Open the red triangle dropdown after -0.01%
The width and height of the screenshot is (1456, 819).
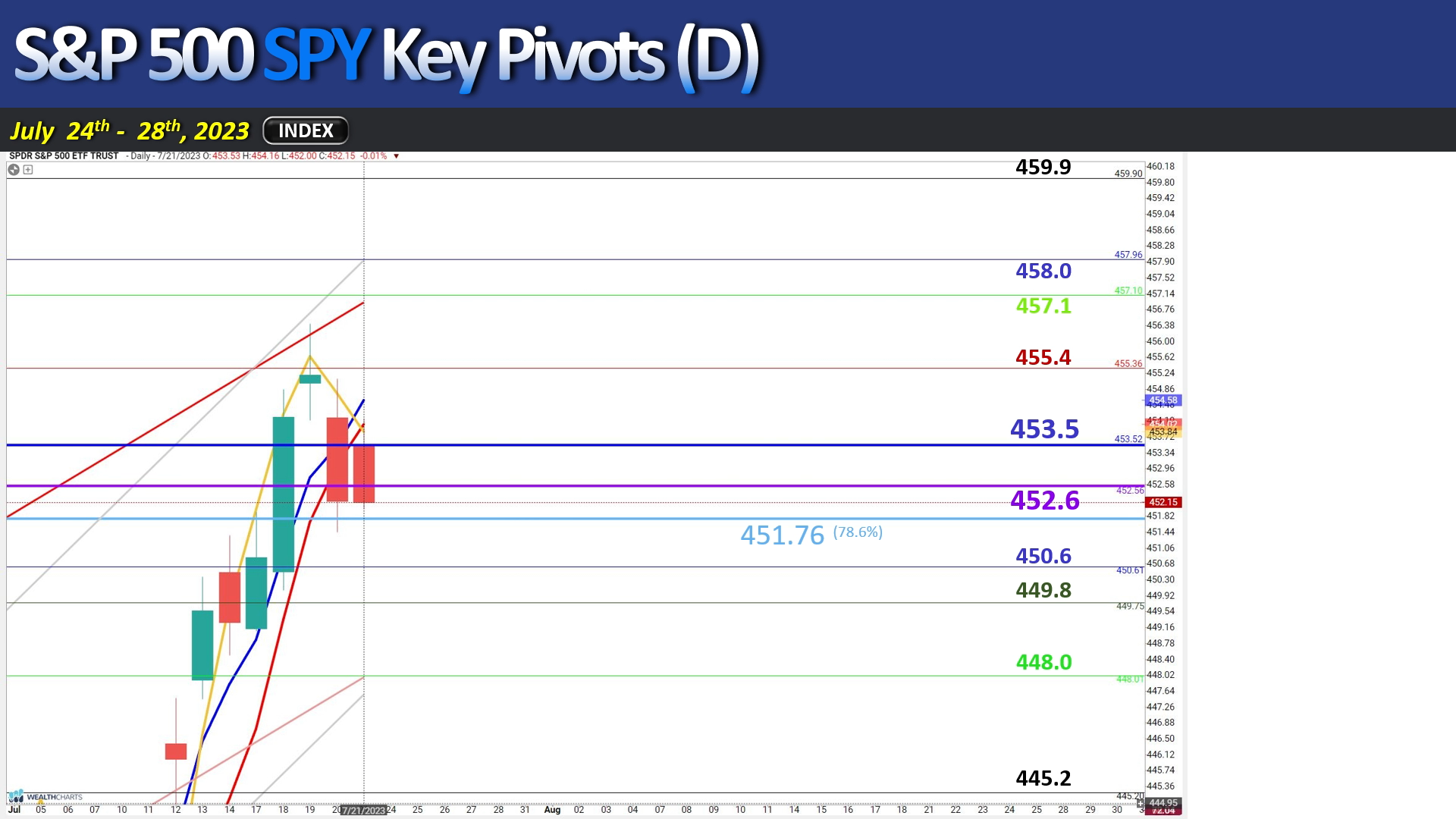click(x=396, y=156)
